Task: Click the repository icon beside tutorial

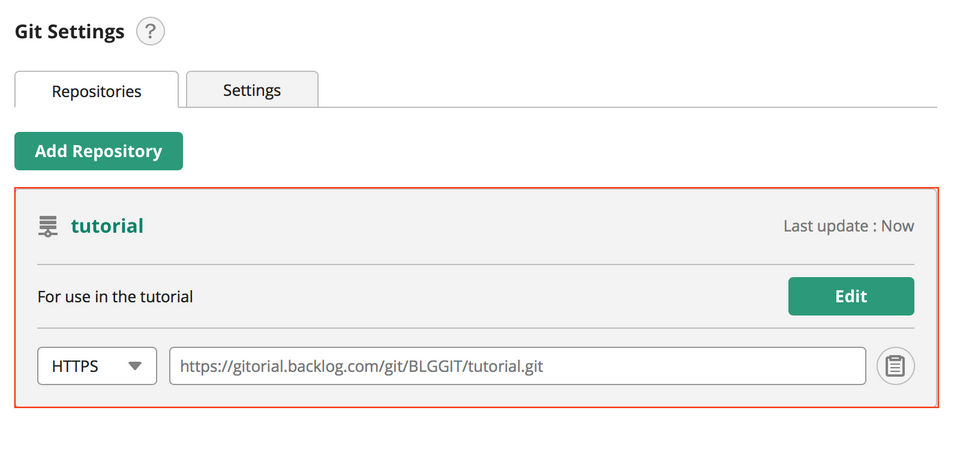Action: (48, 227)
